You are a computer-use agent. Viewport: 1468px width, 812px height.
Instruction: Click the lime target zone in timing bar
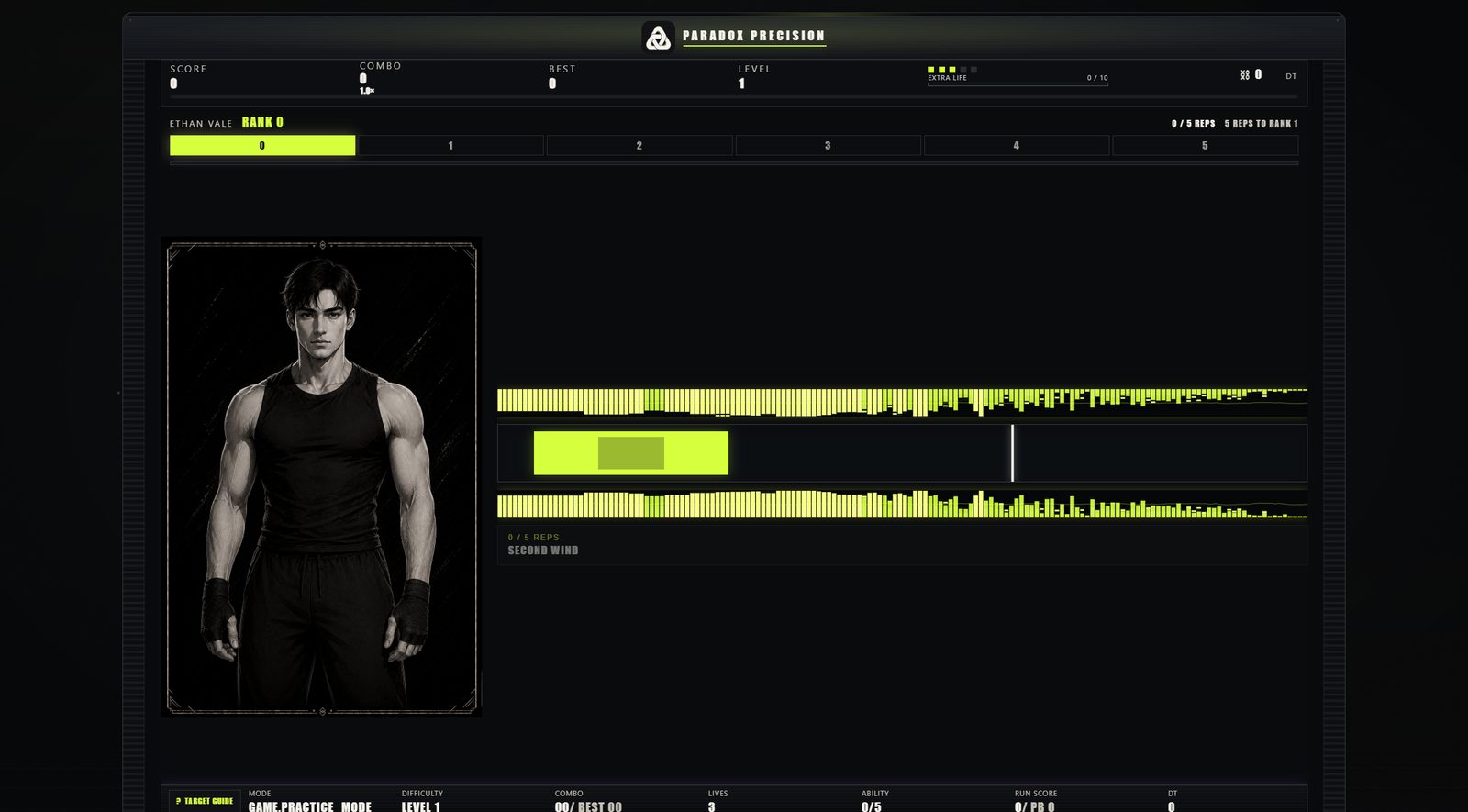(x=631, y=453)
